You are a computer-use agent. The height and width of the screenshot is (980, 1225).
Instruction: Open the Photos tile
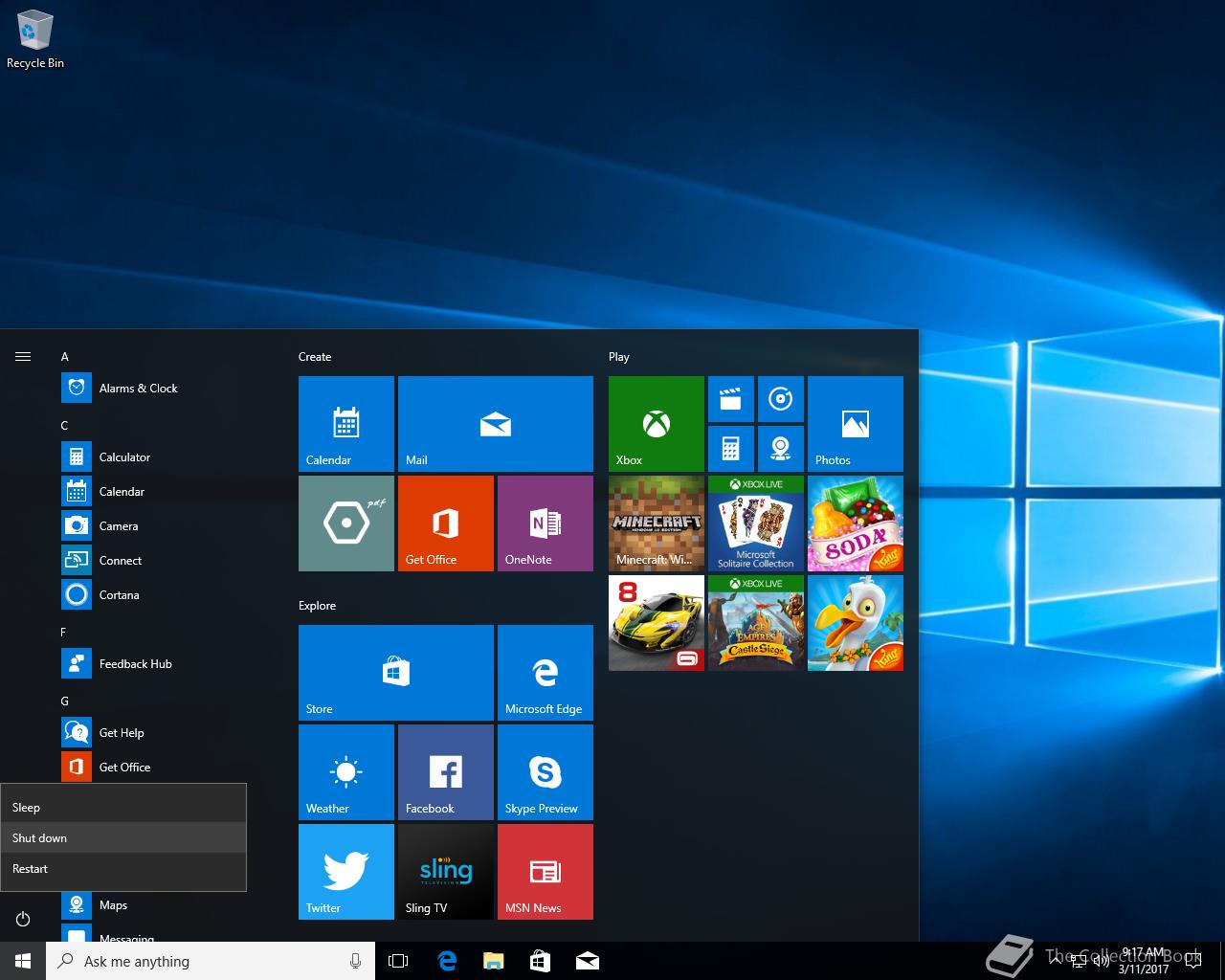[856, 424]
